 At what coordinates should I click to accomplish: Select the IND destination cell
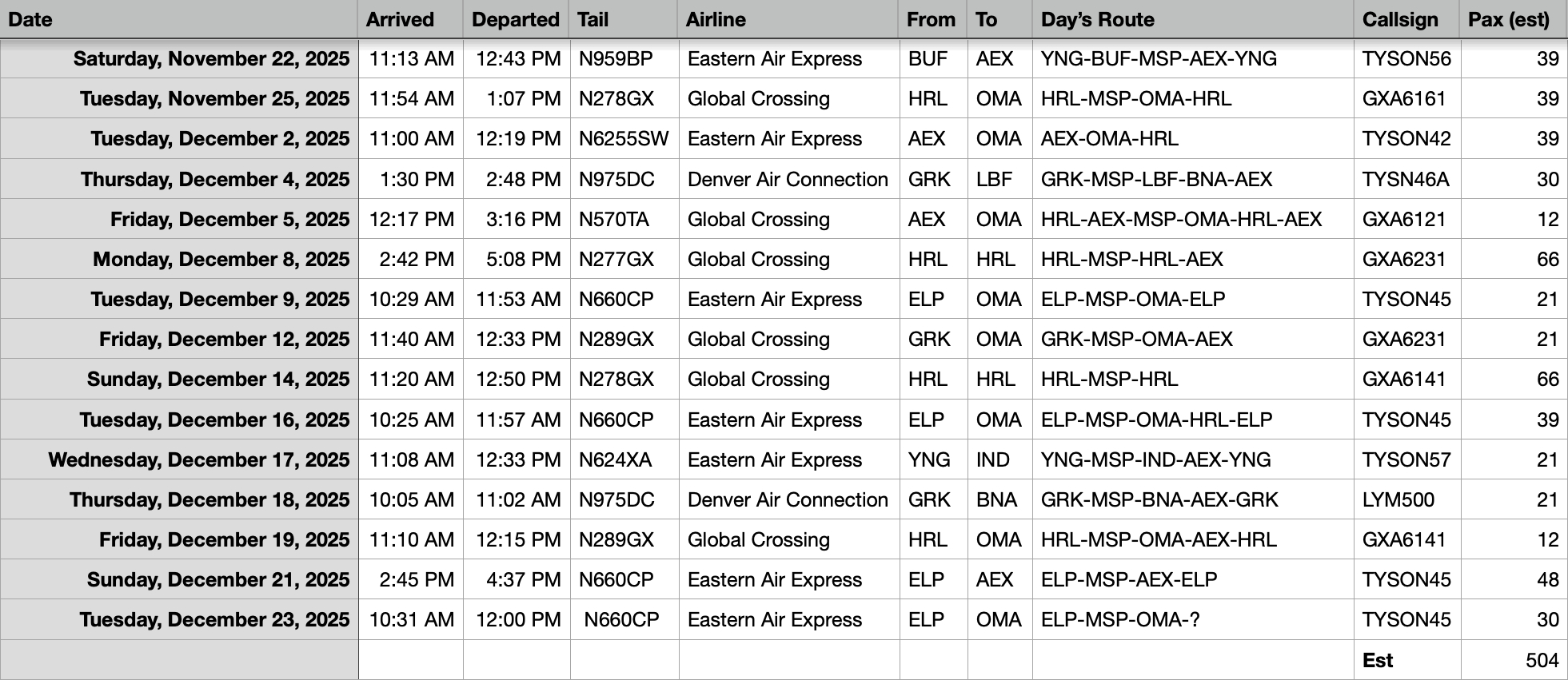993,460
